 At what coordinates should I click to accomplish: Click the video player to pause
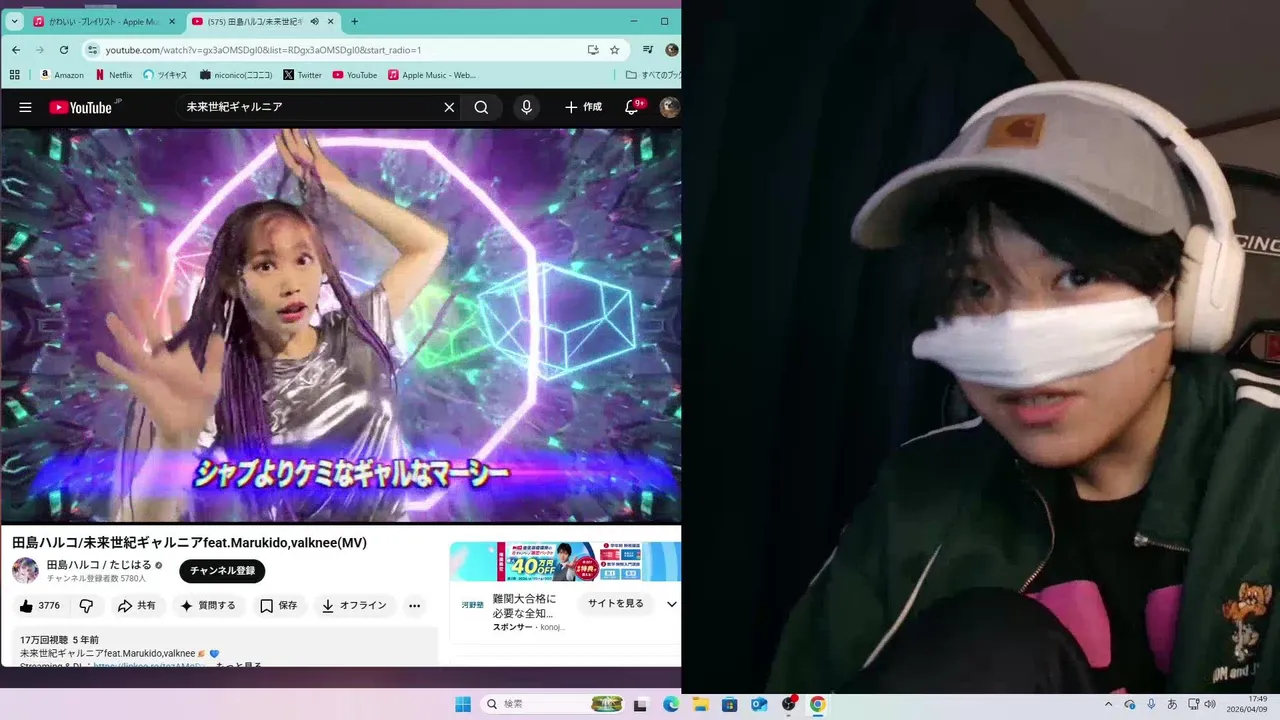340,325
